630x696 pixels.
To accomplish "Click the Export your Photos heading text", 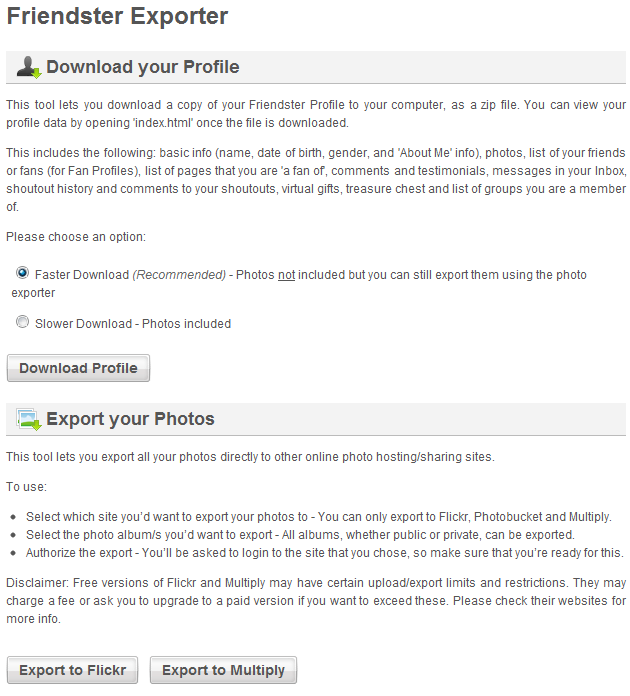I will (x=130, y=419).
